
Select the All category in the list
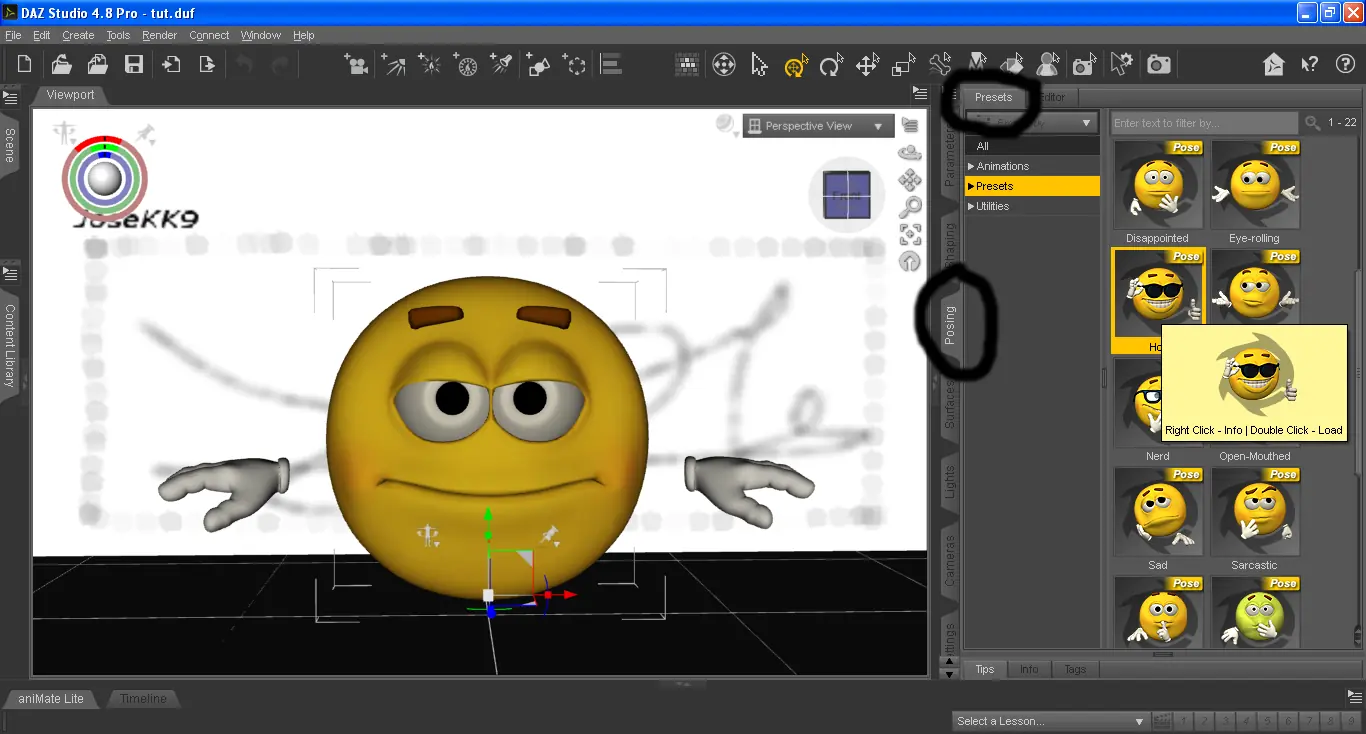coord(983,146)
